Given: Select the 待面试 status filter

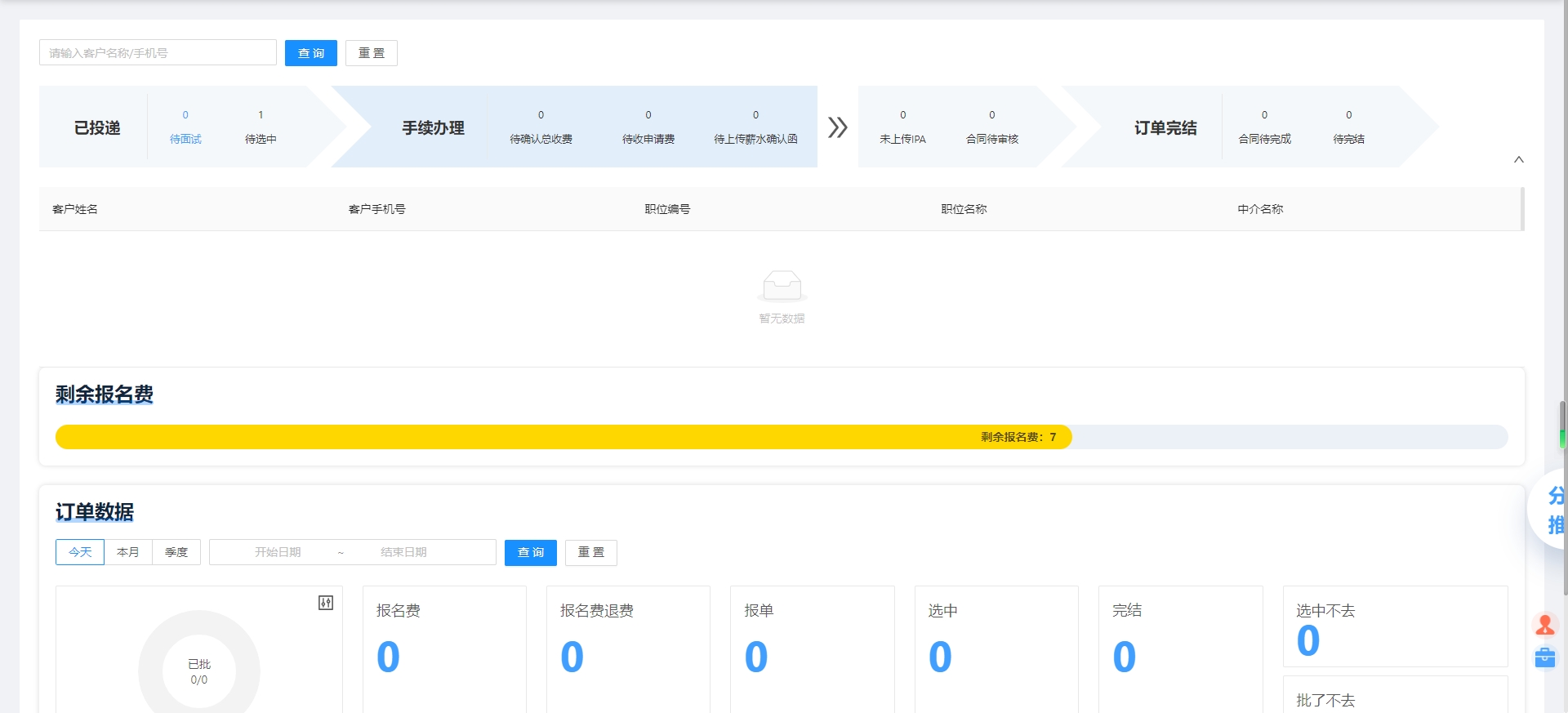Looking at the screenshot, I should (185, 127).
